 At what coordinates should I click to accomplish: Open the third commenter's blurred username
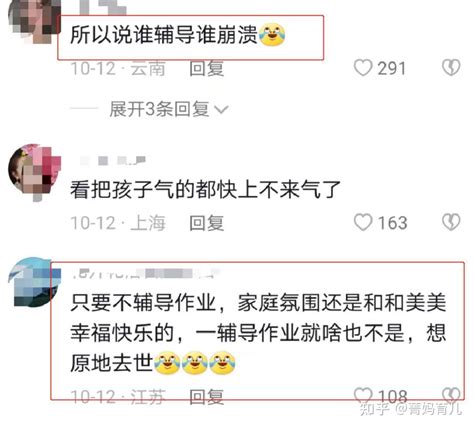coord(146,273)
